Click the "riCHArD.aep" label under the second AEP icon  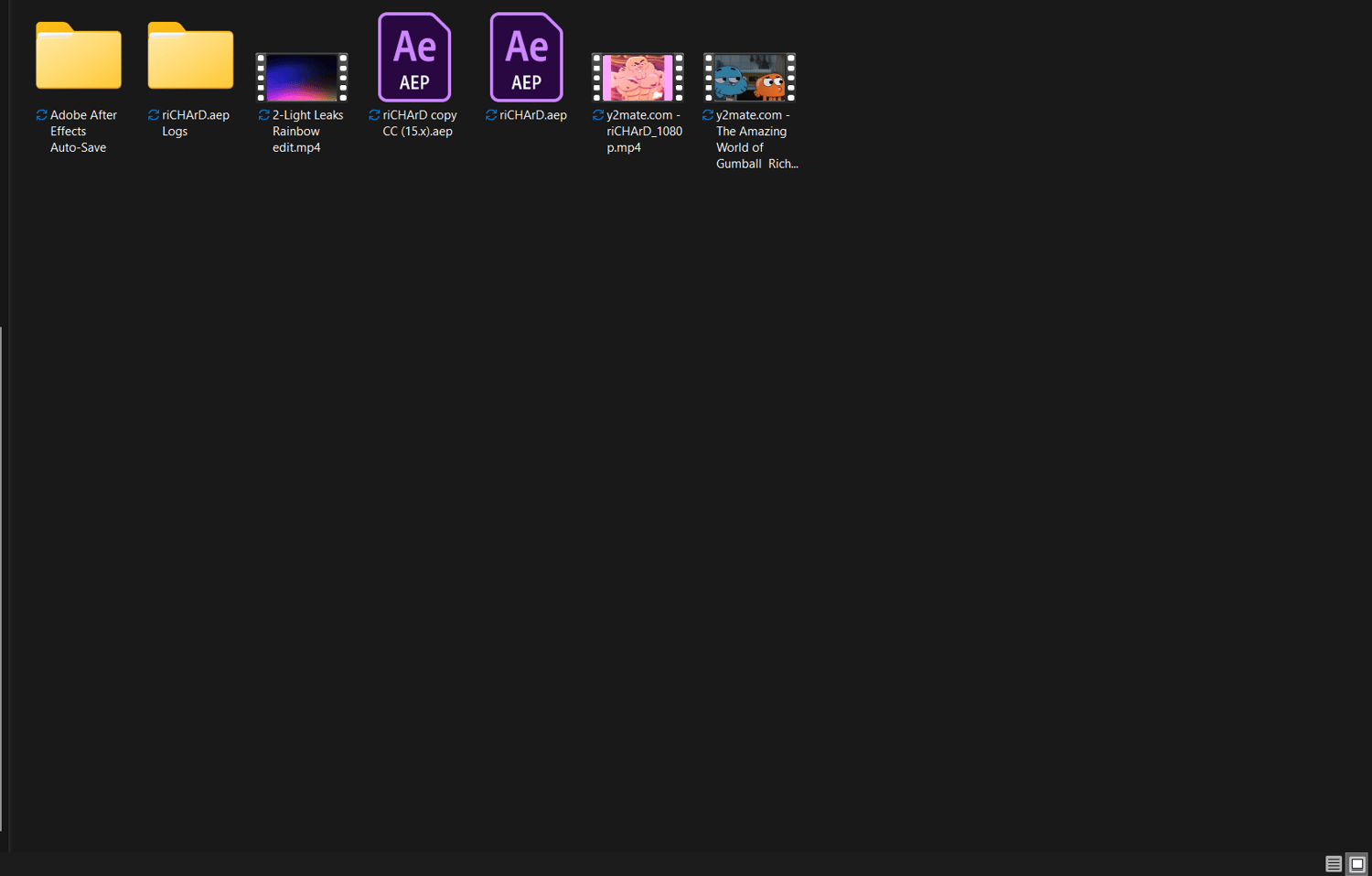click(x=533, y=115)
